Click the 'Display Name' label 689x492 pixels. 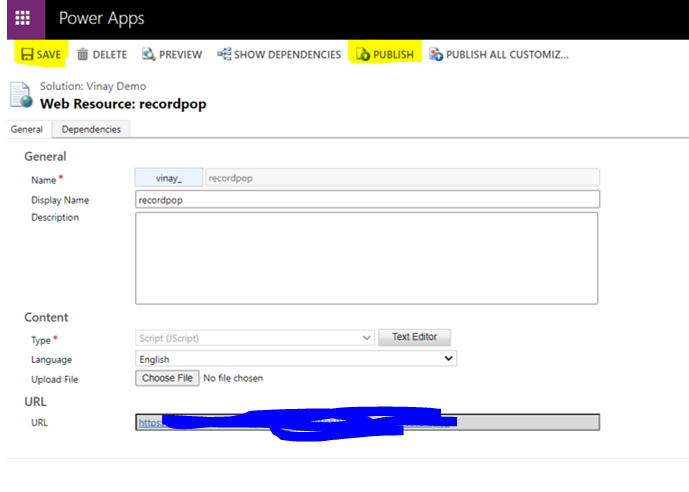[x=60, y=200]
